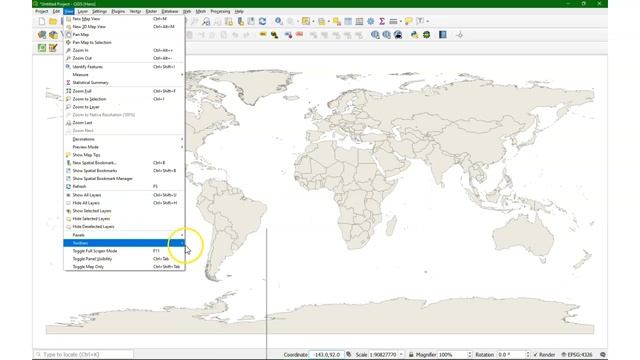Toggle the scale lock padlock icon

(411, 355)
